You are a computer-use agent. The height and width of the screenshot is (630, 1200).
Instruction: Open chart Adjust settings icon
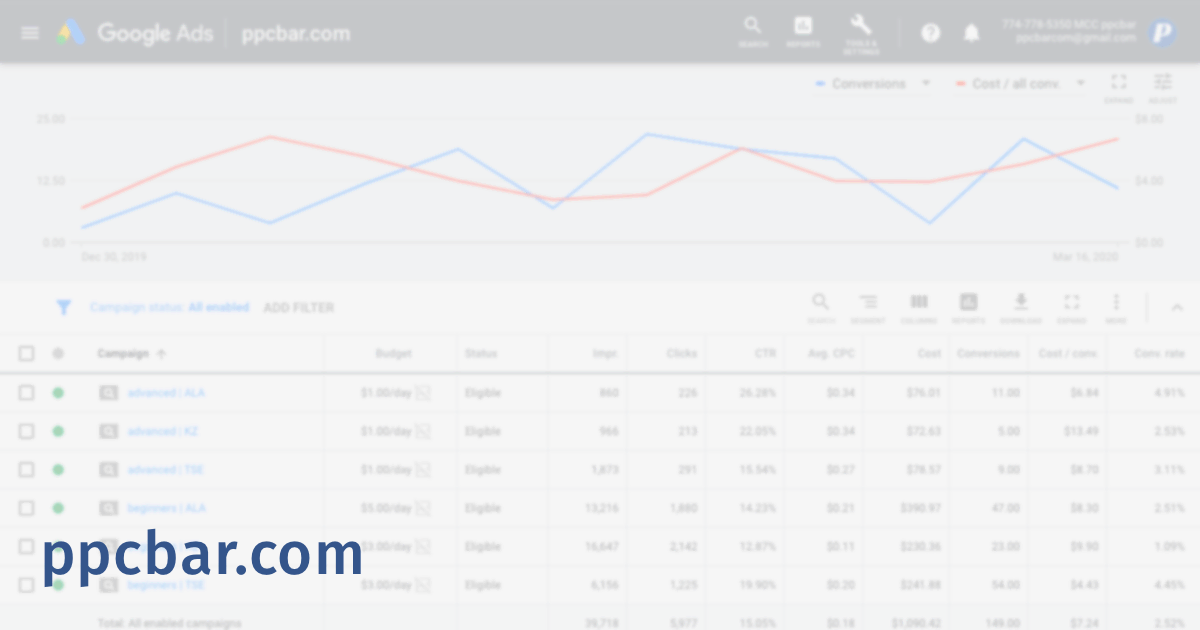click(1163, 88)
